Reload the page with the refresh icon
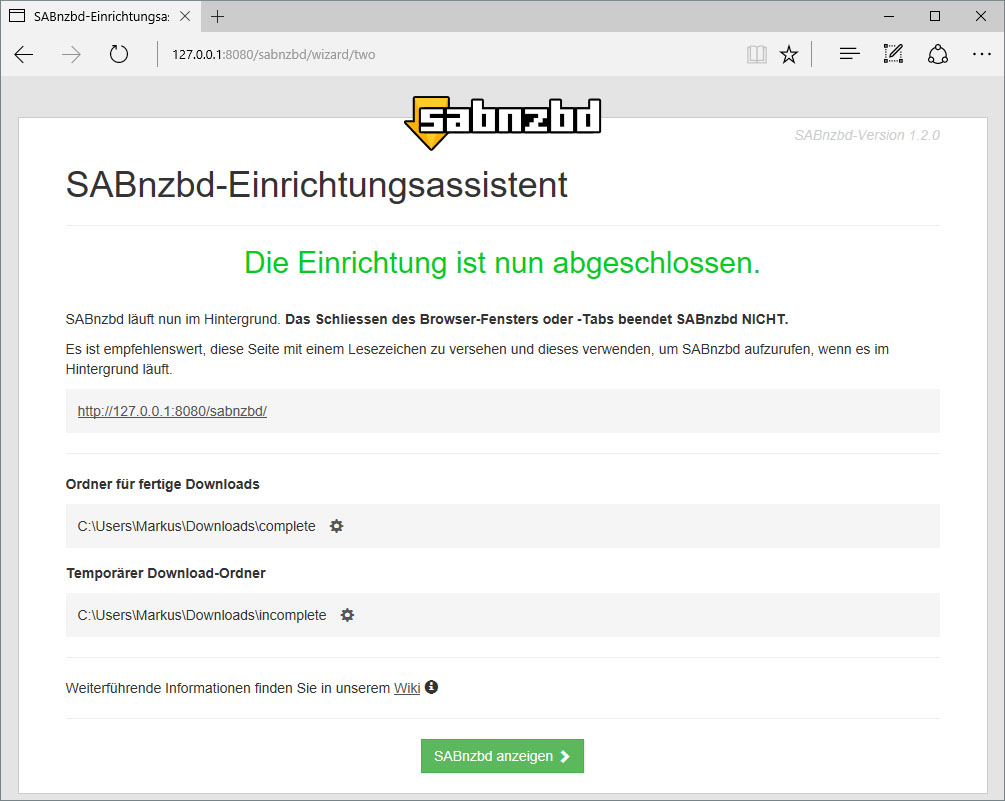The height and width of the screenshot is (801, 1005). point(119,54)
